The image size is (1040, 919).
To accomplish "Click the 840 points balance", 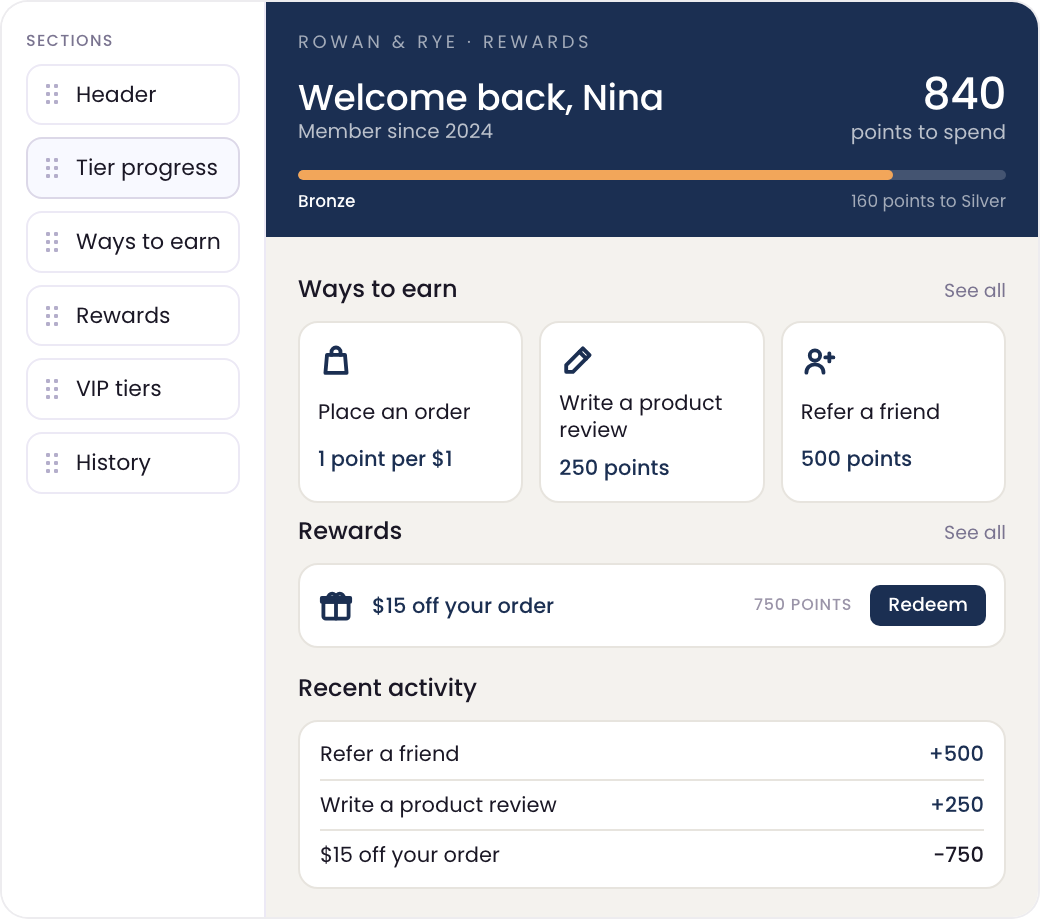I will pyautogui.click(x=964, y=93).
